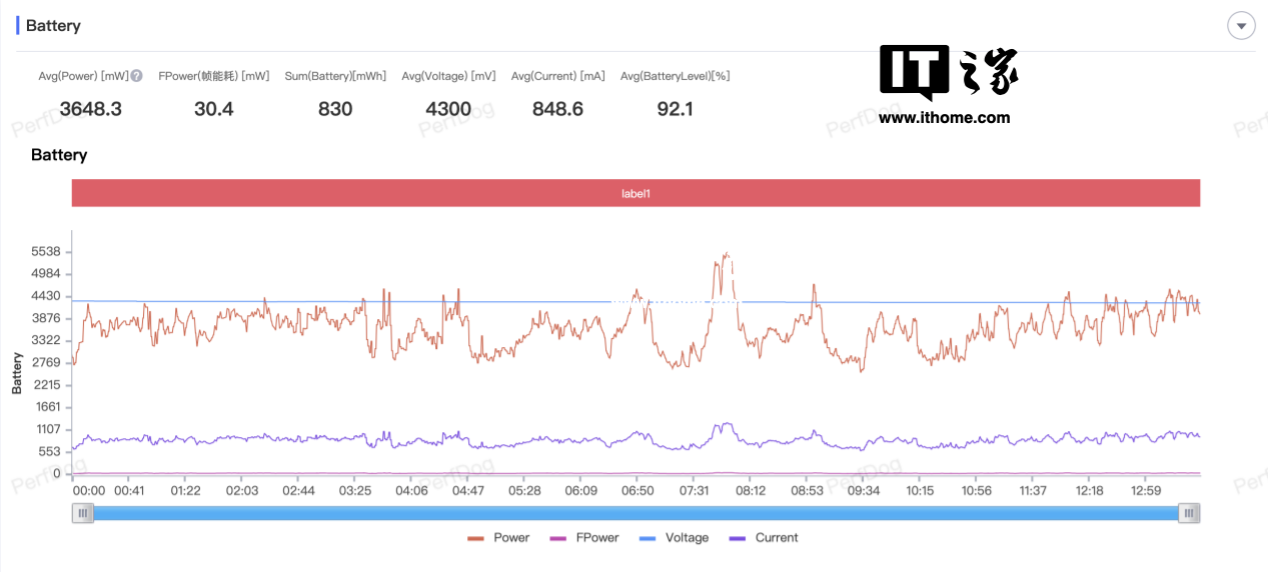Toggle the Power series in the legend

[x=498, y=538]
